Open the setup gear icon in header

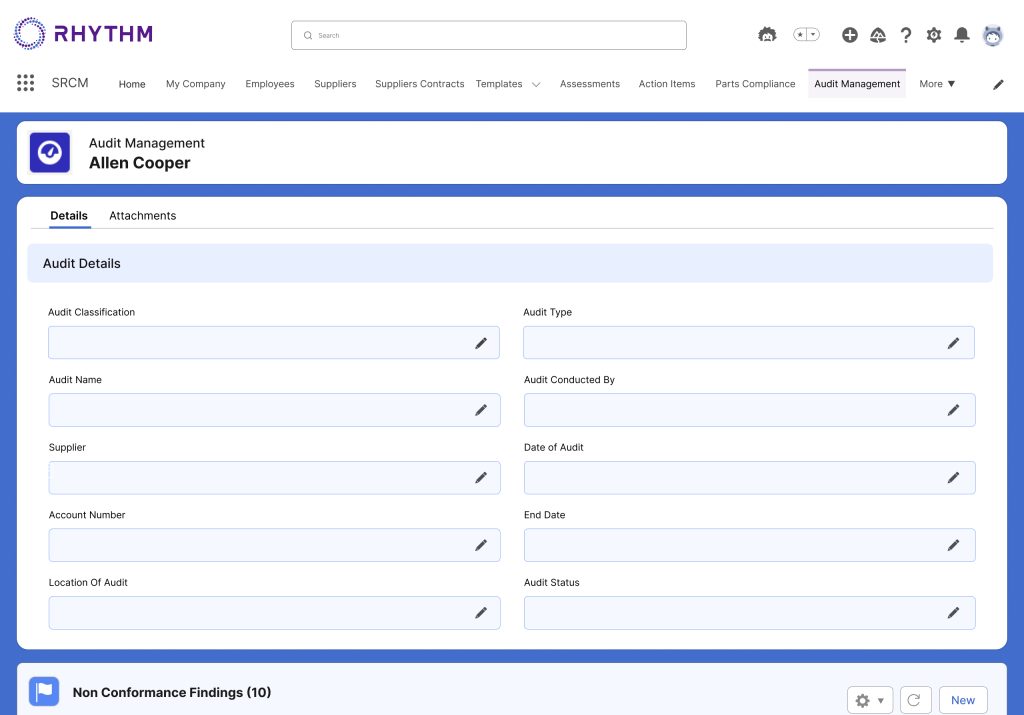(x=934, y=35)
